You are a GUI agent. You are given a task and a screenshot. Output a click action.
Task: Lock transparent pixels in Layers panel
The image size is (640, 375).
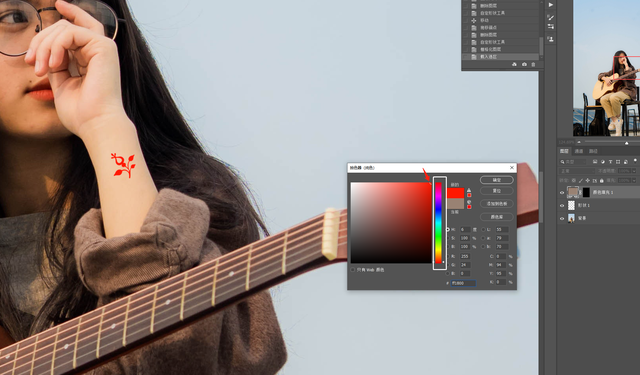tap(574, 180)
